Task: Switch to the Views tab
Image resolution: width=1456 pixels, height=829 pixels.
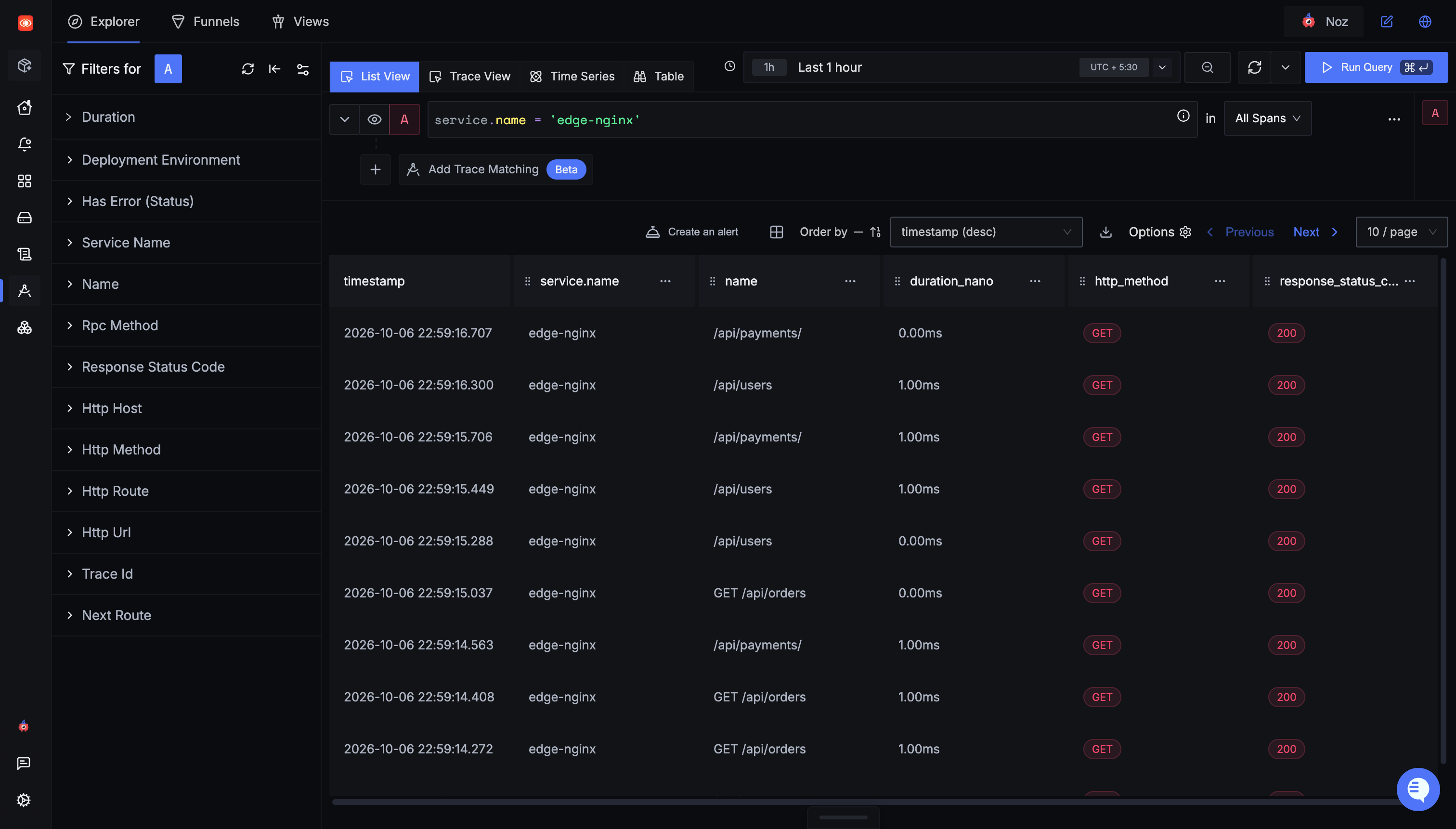Action: [x=300, y=22]
